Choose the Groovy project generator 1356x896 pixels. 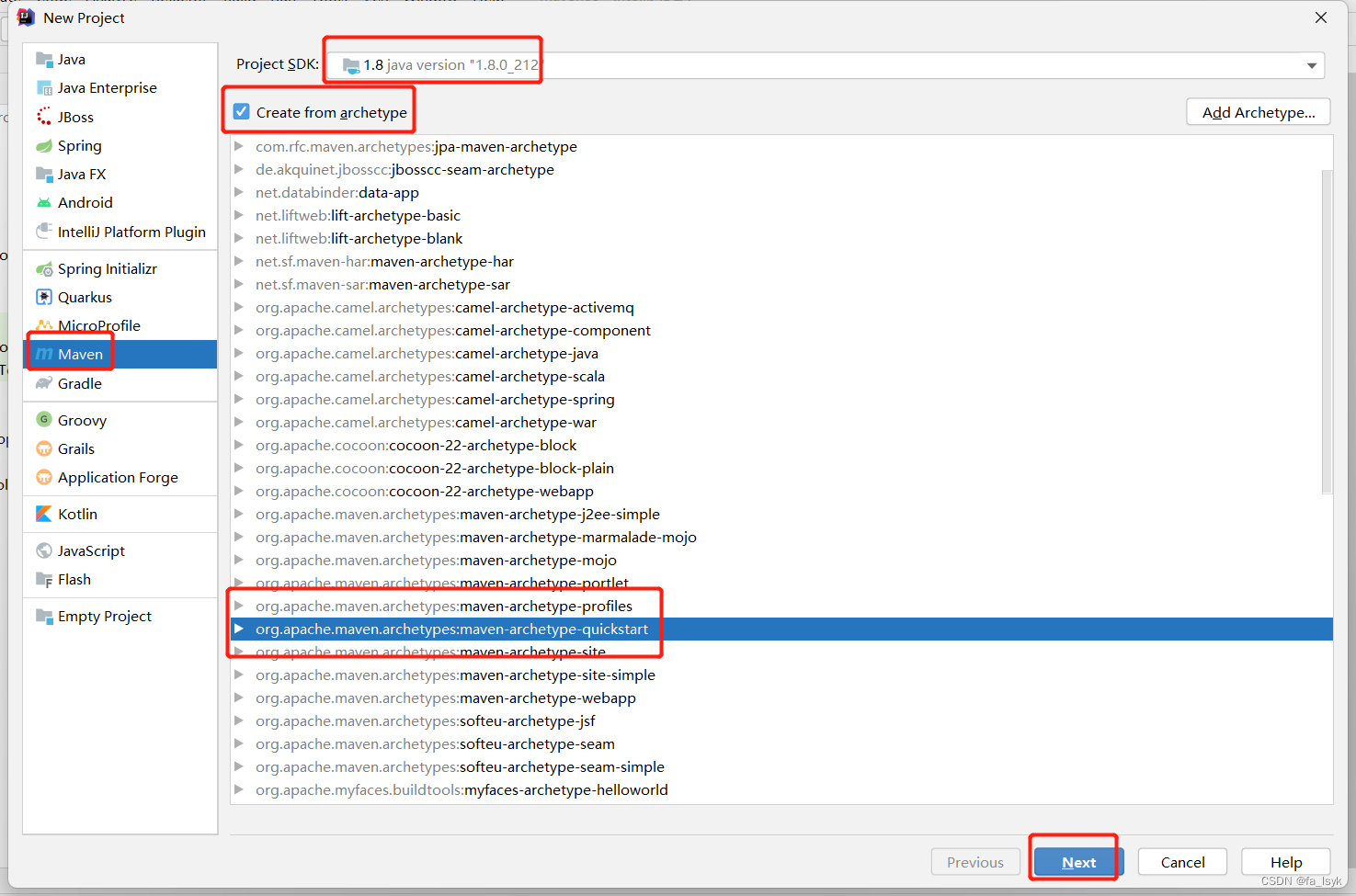click(x=81, y=420)
